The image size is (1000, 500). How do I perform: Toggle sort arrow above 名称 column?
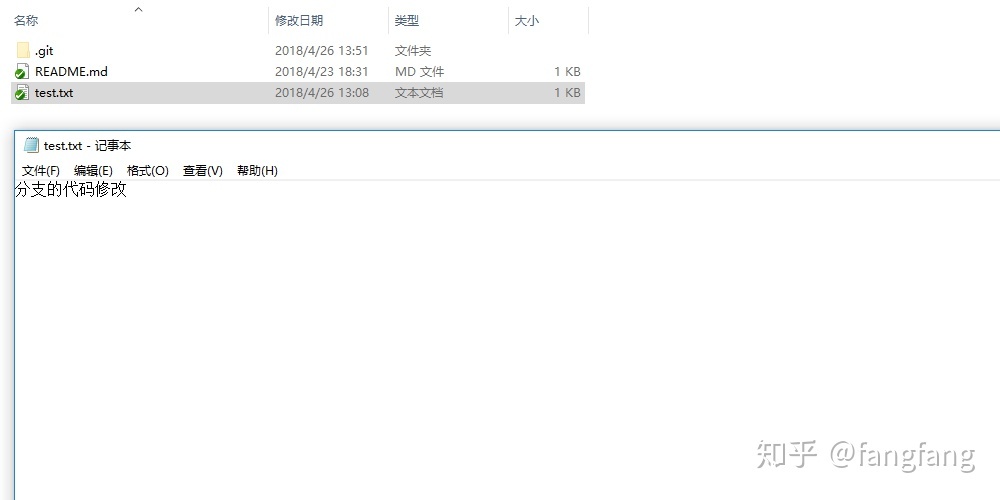[x=138, y=9]
